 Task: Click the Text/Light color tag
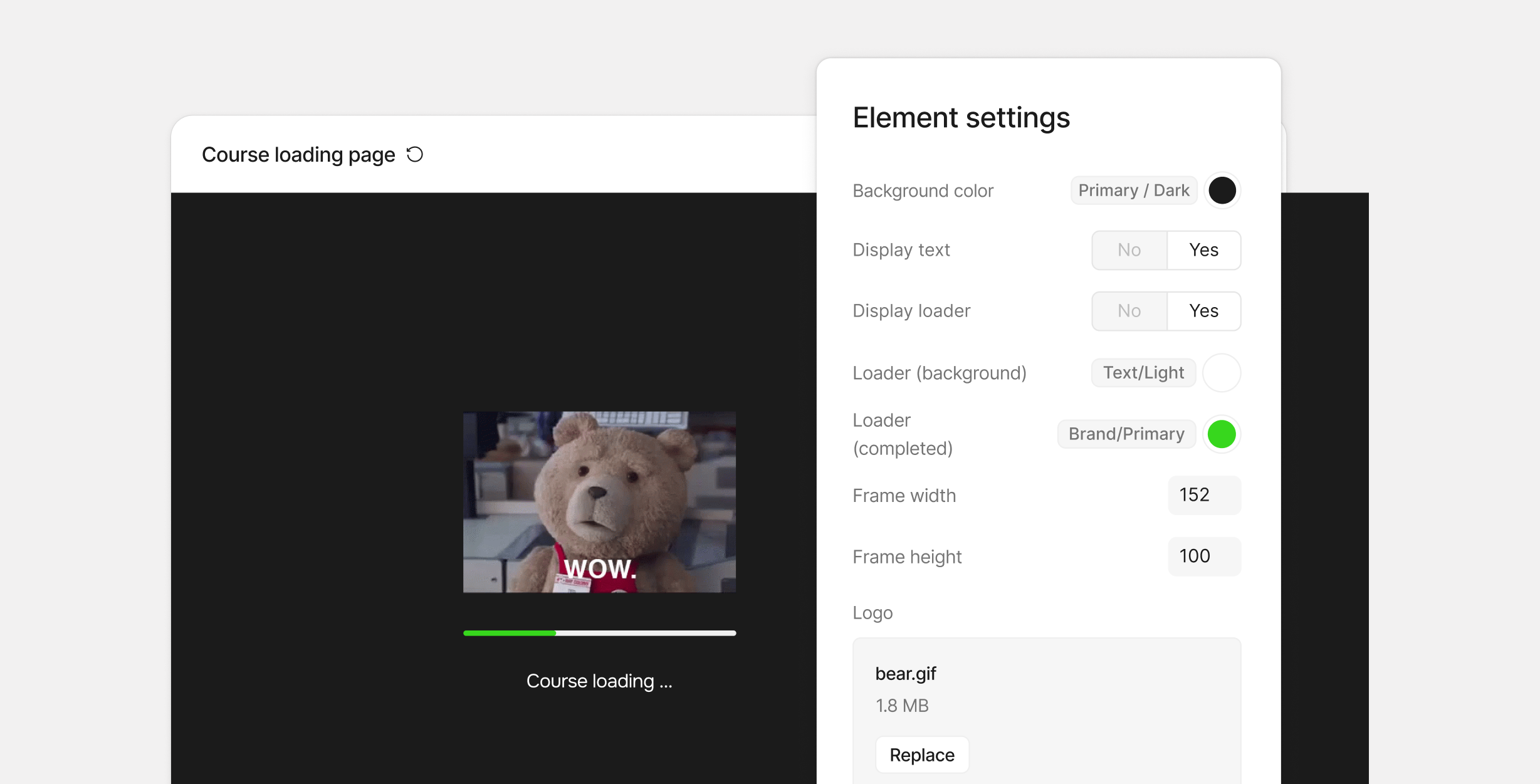point(1143,373)
